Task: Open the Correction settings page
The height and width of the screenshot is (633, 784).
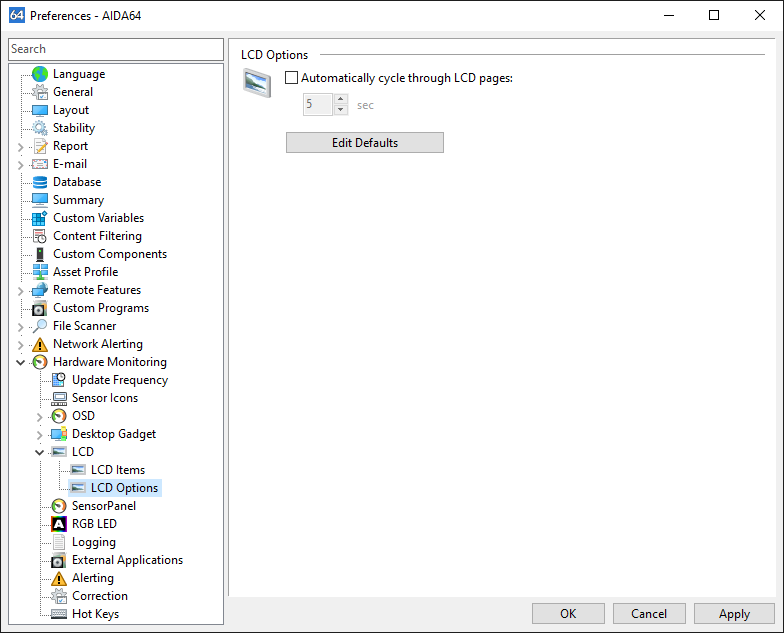Action: [x=100, y=596]
